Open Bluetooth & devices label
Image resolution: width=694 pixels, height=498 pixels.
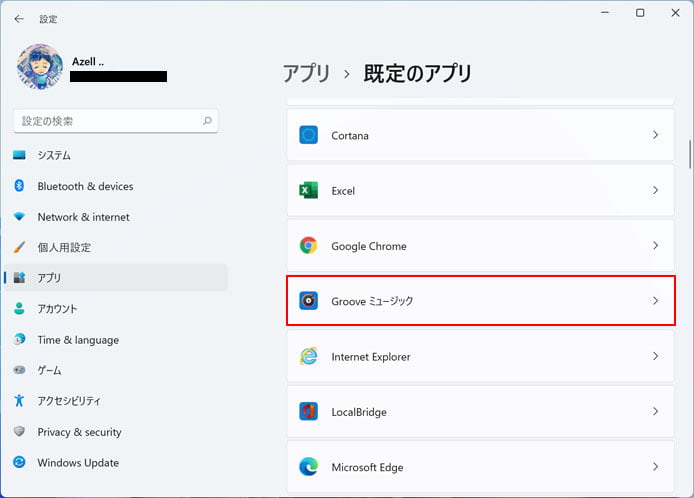pos(85,186)
